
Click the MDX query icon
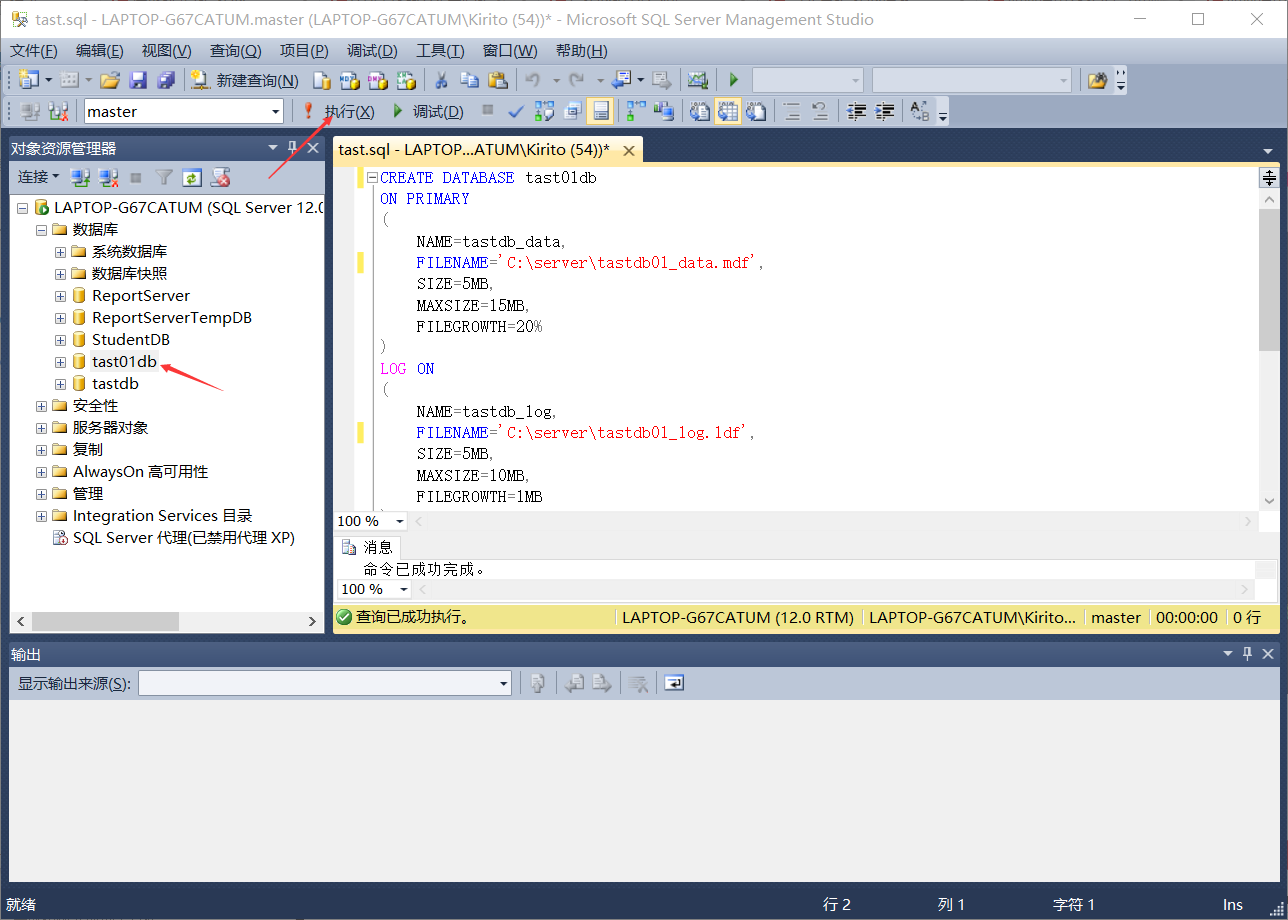350,80
